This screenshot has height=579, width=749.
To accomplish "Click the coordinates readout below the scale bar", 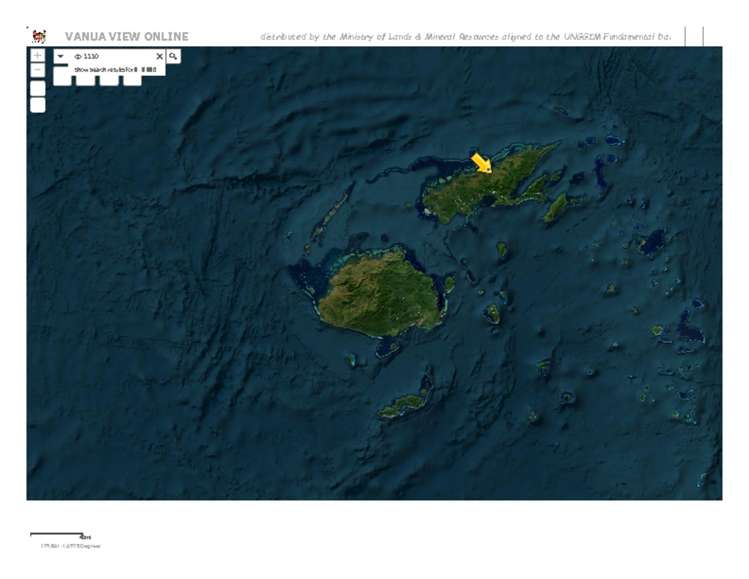I will pyautogui.click(x=70, y=546).
